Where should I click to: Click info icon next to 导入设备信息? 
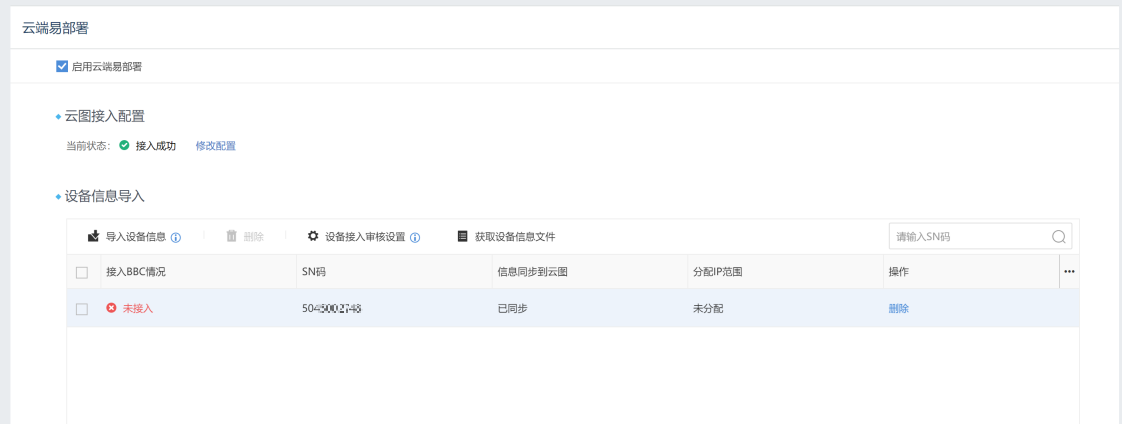176,237
